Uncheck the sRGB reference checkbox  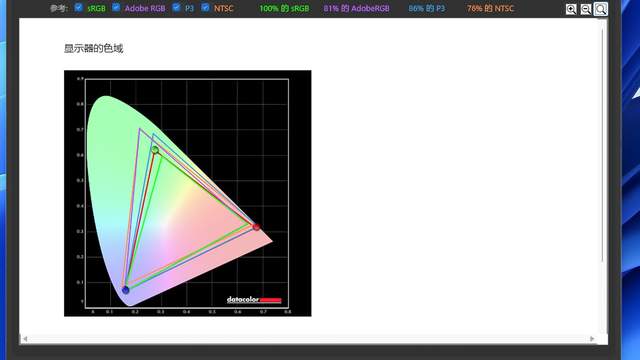(x=79, y=7)
